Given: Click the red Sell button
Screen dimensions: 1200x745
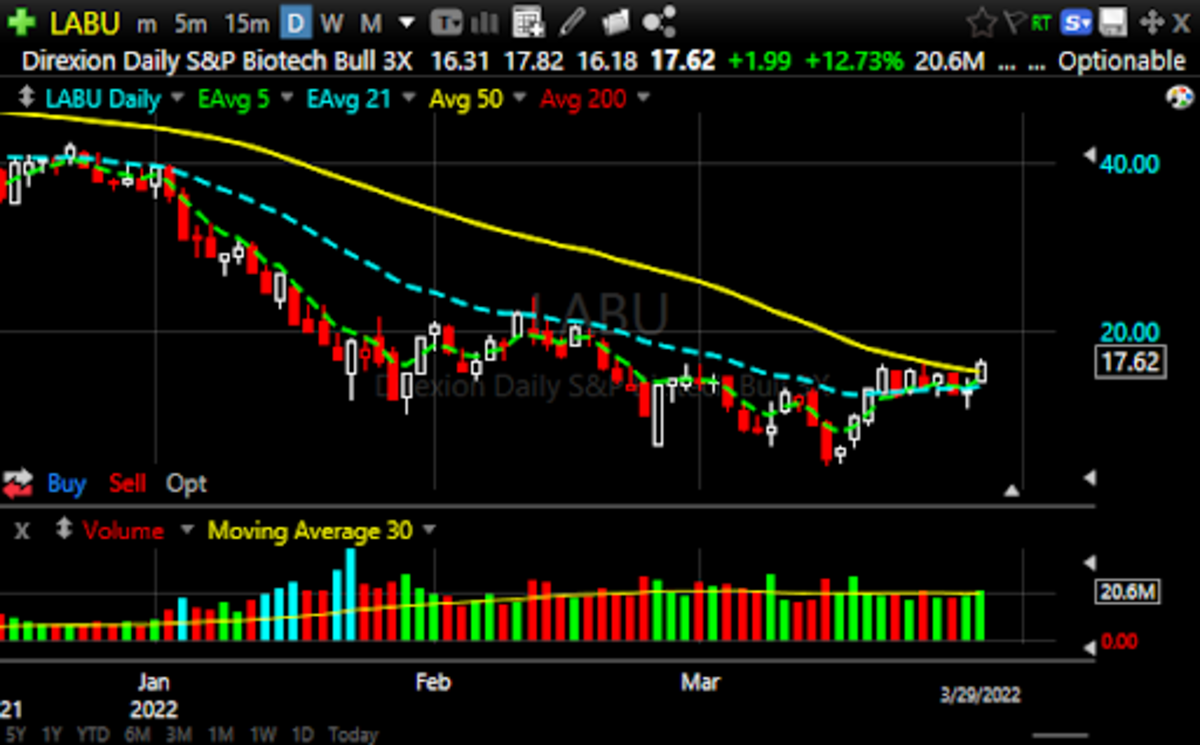Looking at the screenshot, I should (127, 485).
